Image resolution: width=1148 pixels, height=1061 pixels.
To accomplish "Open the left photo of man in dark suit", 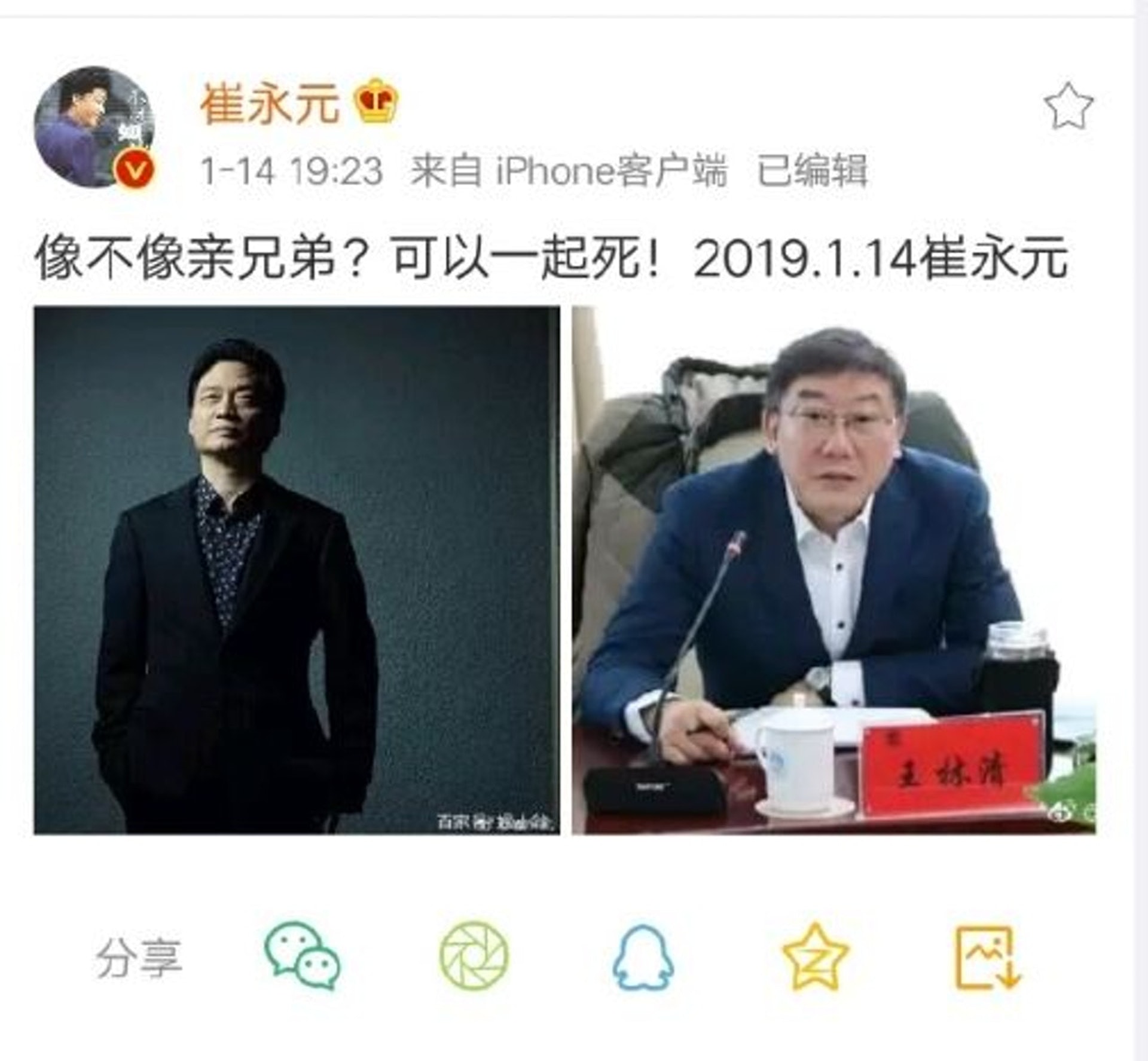I will point(297,570).
